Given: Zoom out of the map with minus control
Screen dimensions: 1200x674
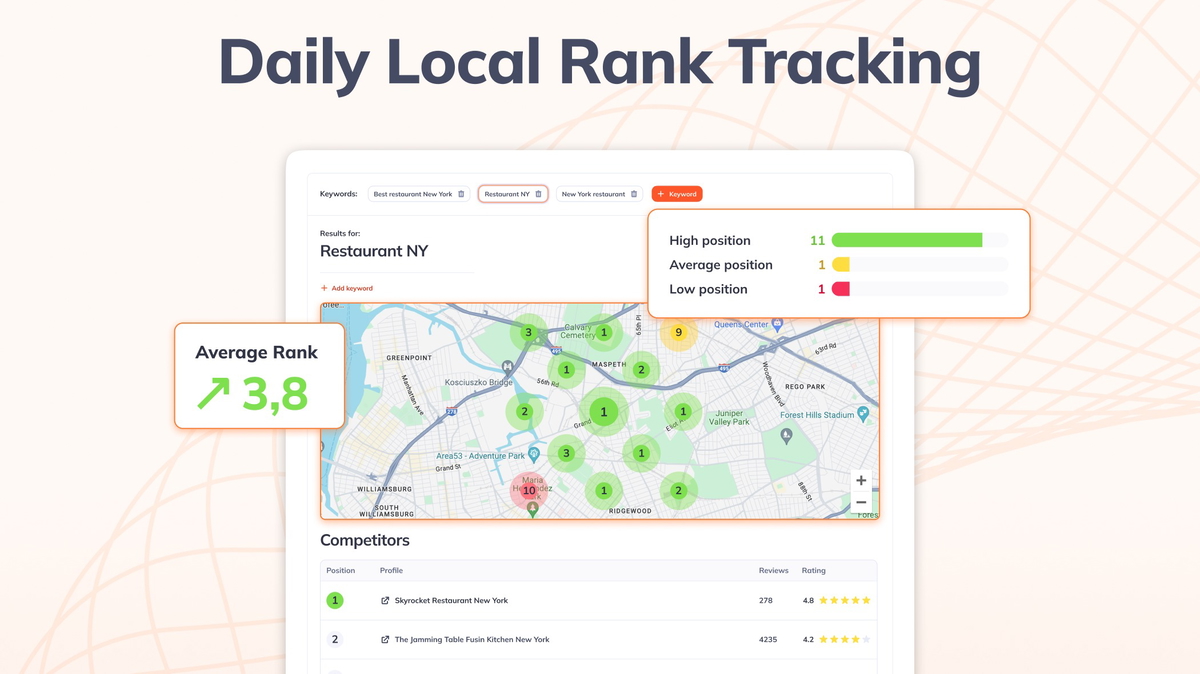Looking at the screenshot, I should [861, 502].
